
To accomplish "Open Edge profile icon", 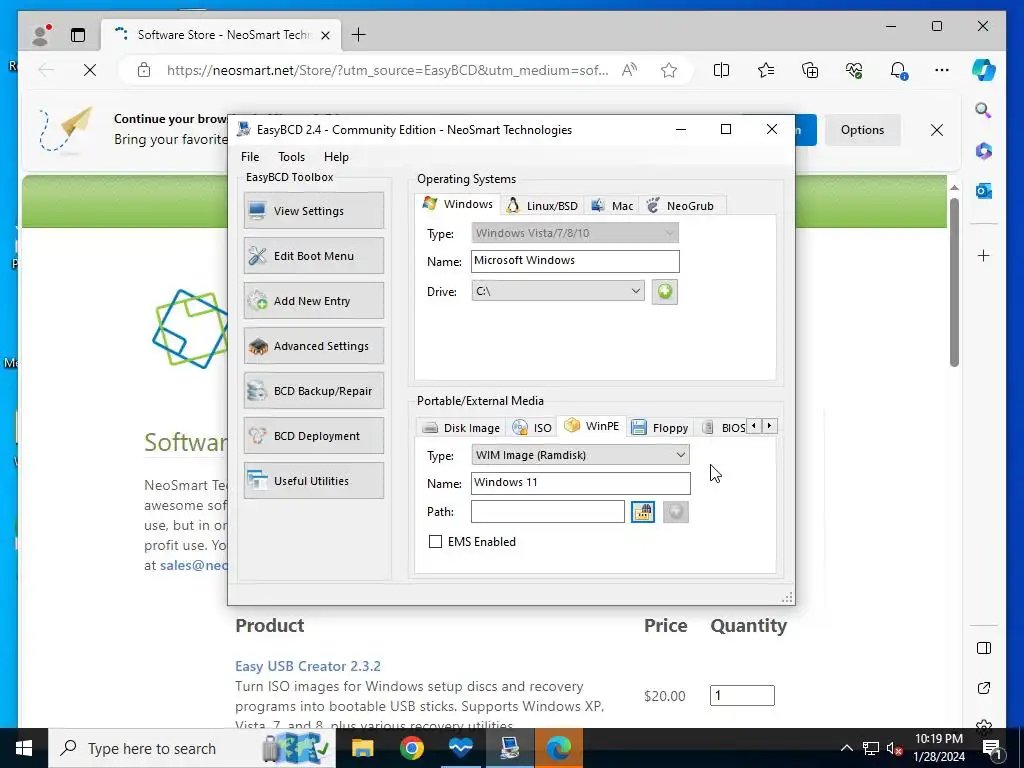I will pos(41,35).
